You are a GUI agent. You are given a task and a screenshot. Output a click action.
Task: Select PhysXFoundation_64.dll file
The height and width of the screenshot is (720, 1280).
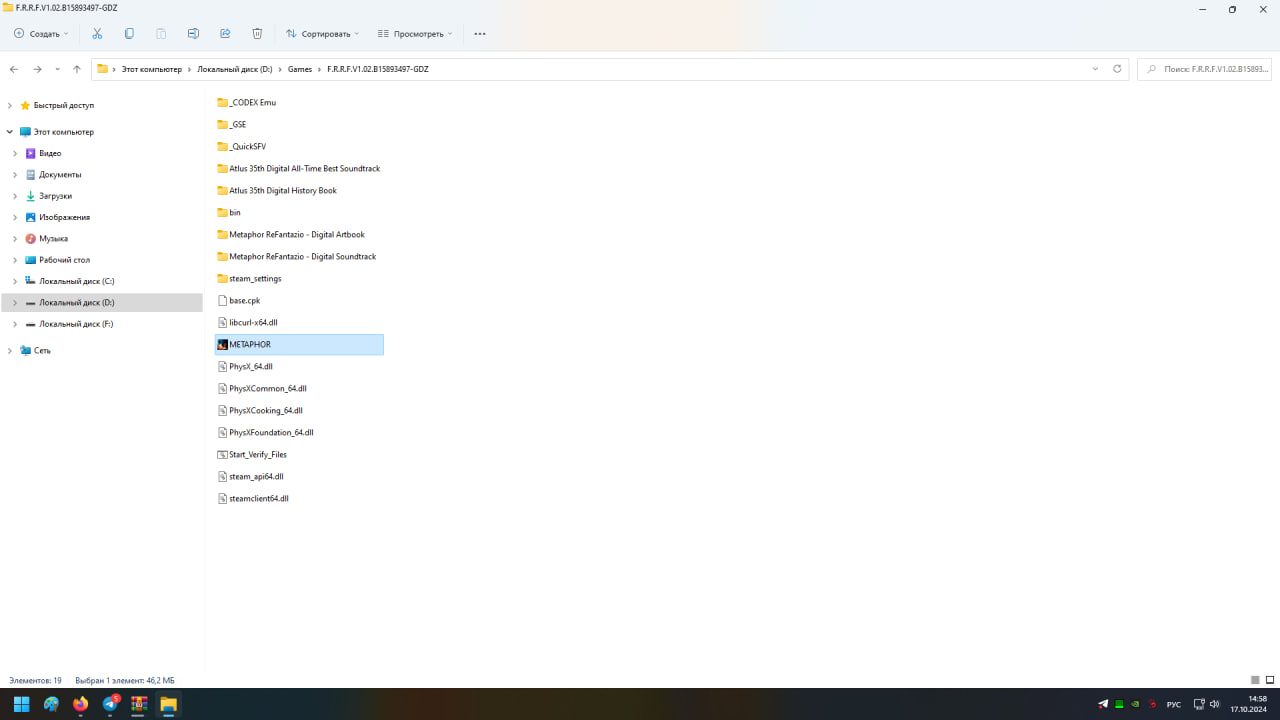pyautogui.click(x=266, y=432)
